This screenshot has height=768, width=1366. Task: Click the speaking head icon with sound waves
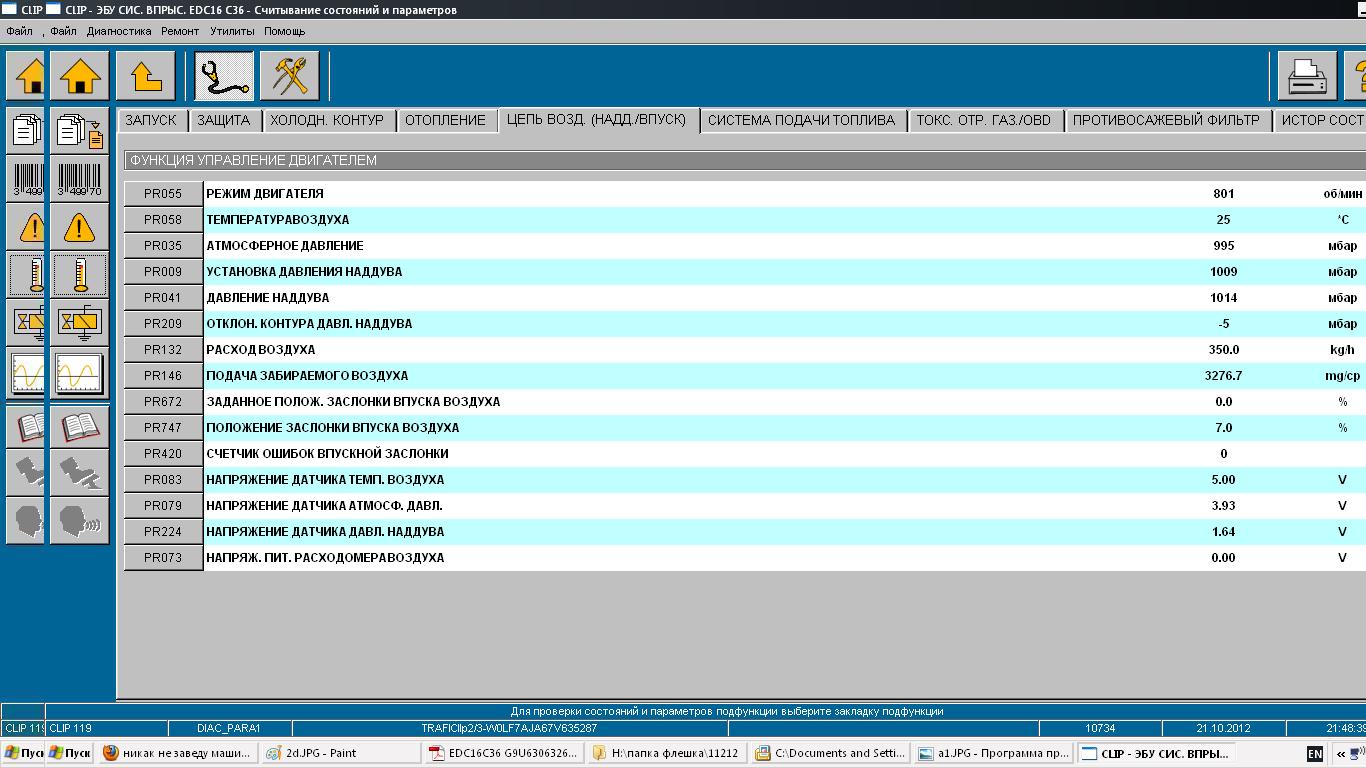[x=79, y=521]
